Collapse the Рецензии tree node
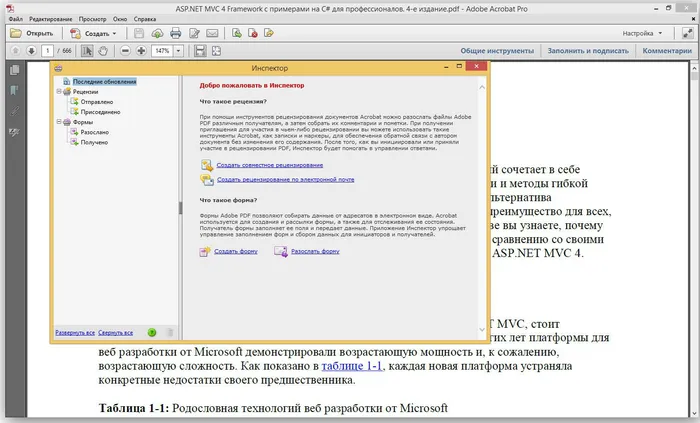The height and width of the screenshot is (423, 700). click(58, 91)
